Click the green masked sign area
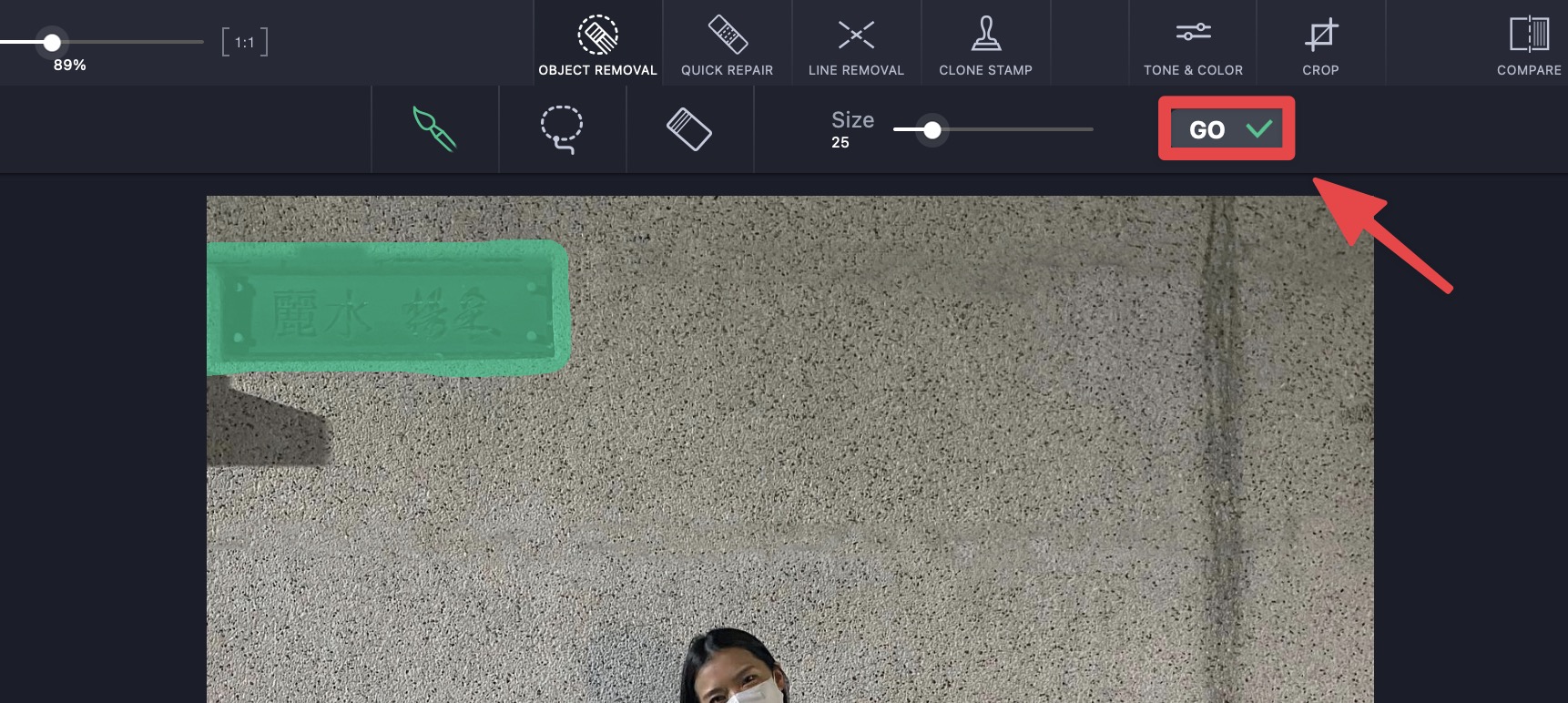This screenshot has width=1568, height=703. coord(388,308)
